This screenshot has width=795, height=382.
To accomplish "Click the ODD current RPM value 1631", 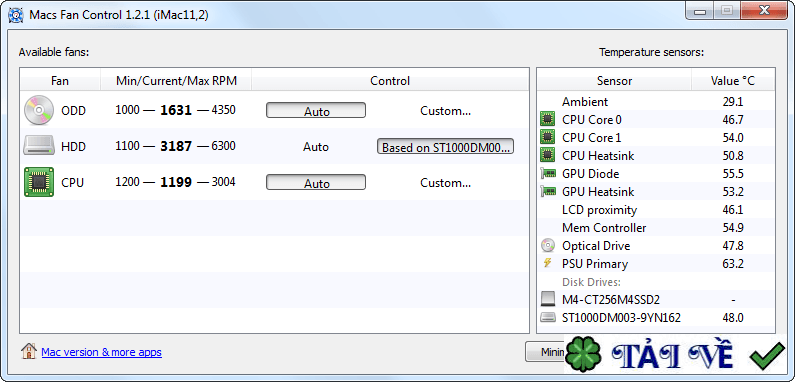I will click(176, 110).
